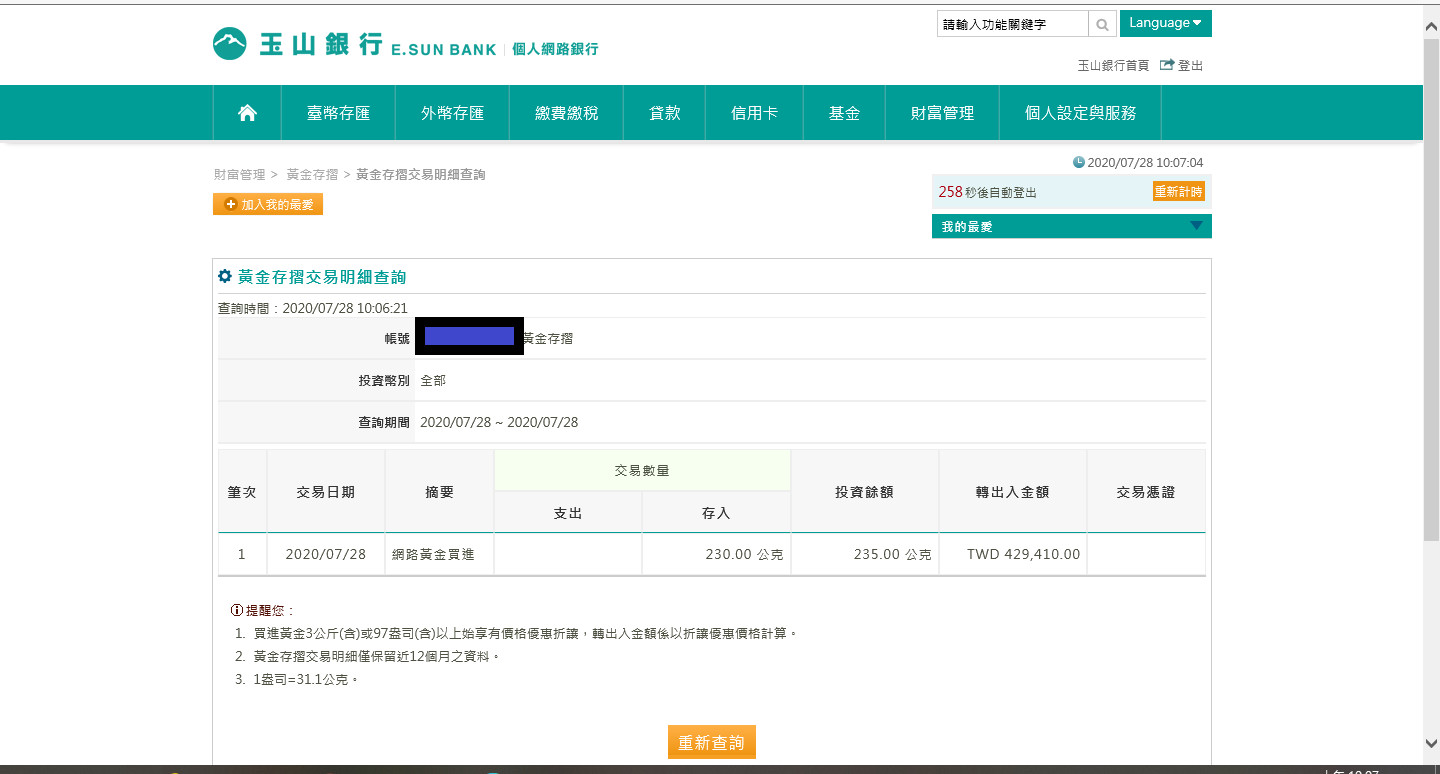Click the clock icon beside the timestamp

(1078, 162)
